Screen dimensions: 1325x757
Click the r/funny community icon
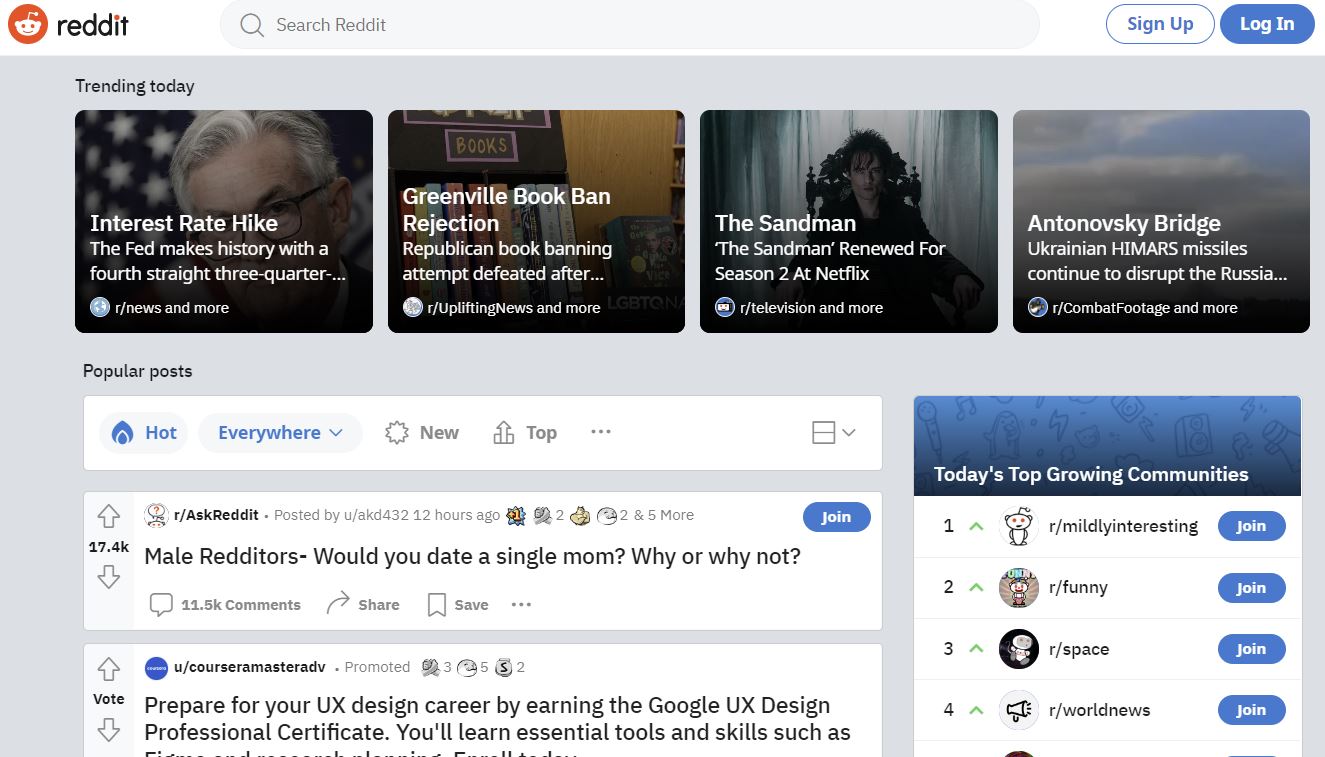click(1019, 587)
